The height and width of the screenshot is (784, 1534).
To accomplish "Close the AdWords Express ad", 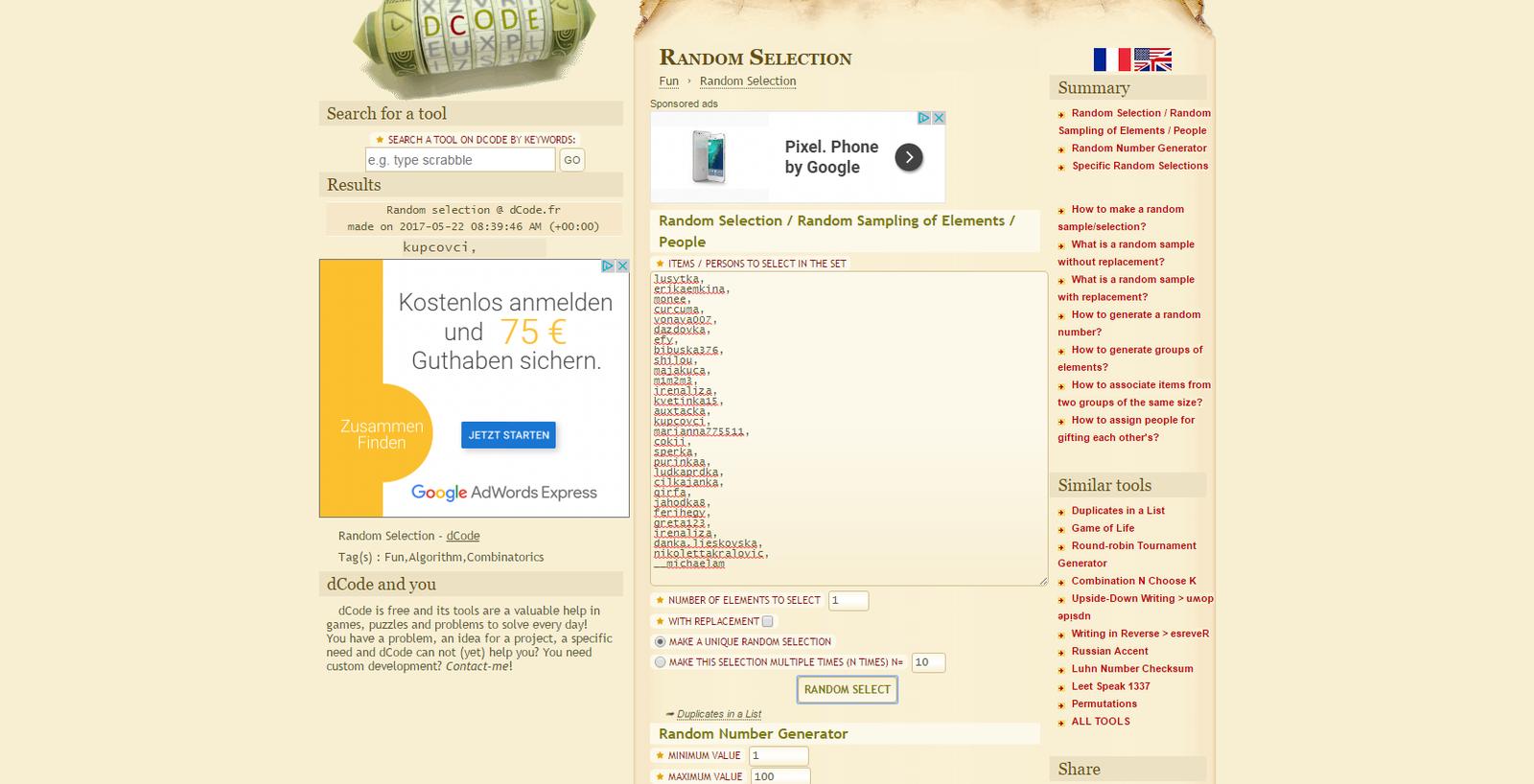I will point(621,266).
